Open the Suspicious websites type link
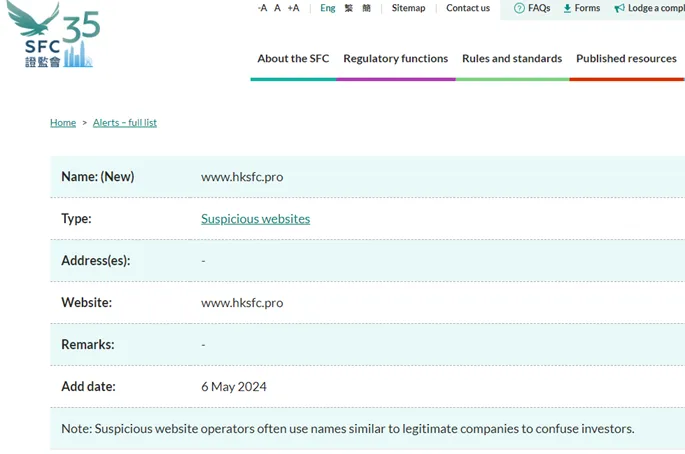The image size is (685, 454). pos(256,219)
